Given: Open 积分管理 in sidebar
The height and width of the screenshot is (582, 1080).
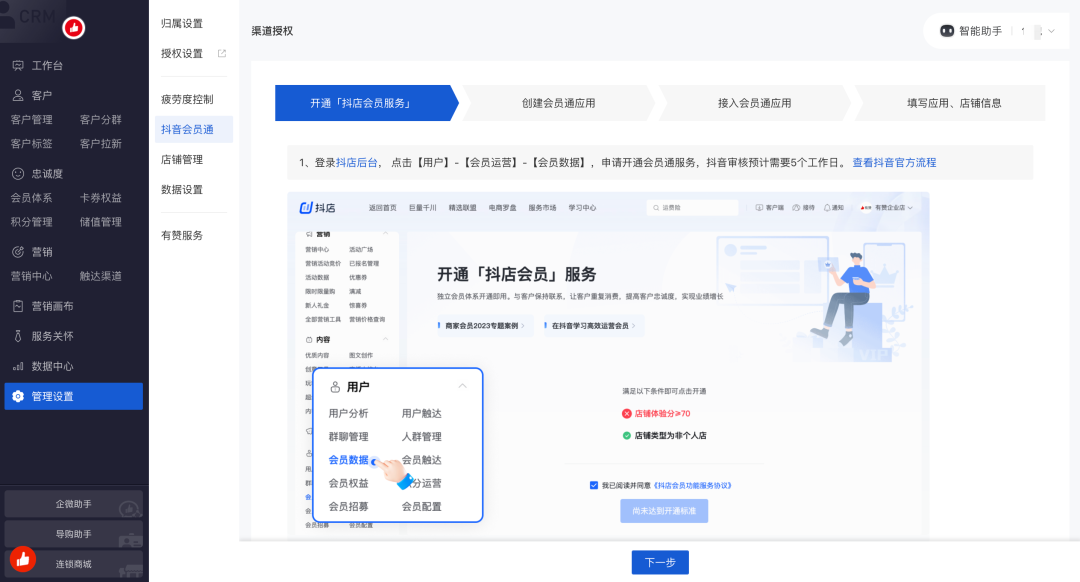Looking at the screenshot, I should [x=32, y=222].
